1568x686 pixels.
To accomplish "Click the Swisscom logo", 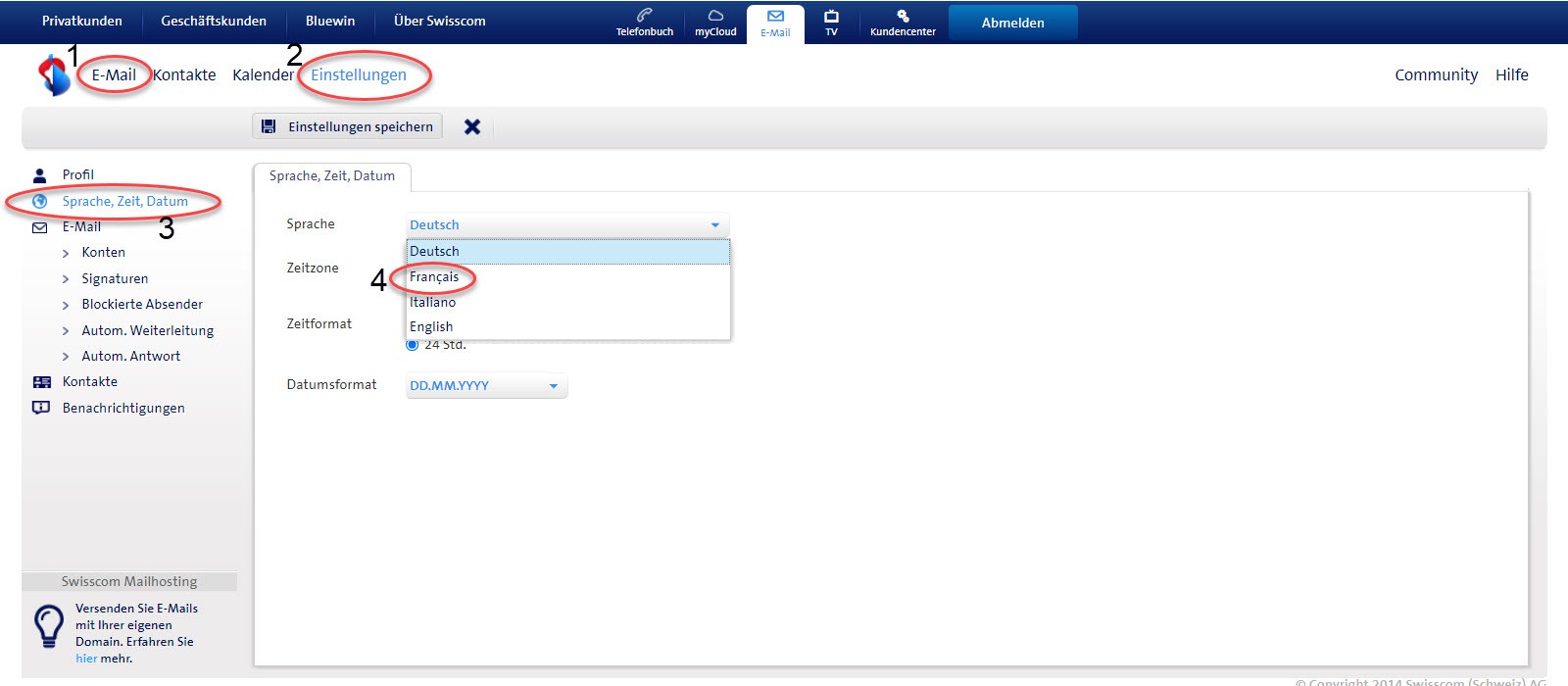I will (x=53, y=75).
